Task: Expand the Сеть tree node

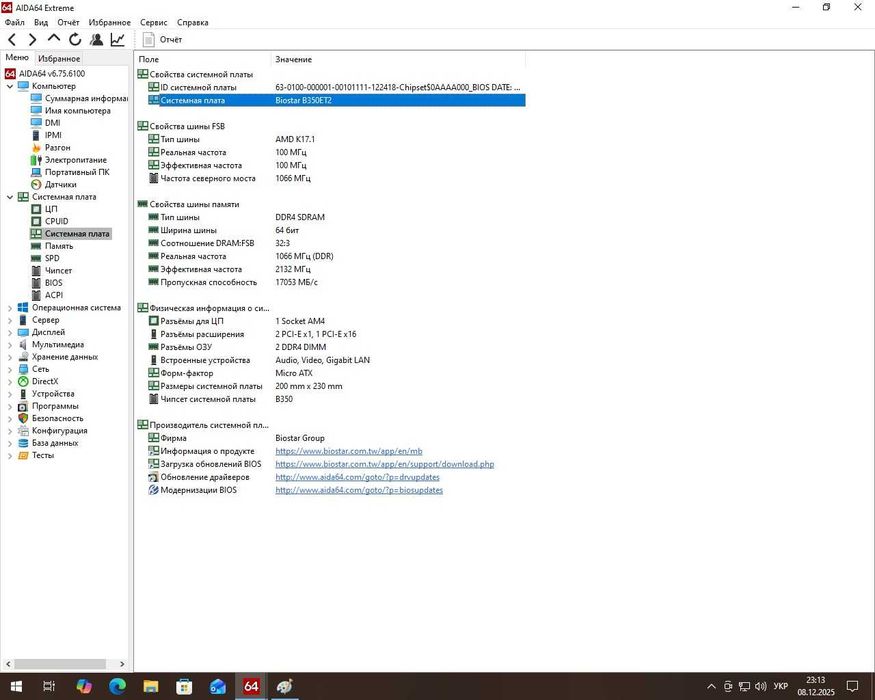Action: pos(9,370)
